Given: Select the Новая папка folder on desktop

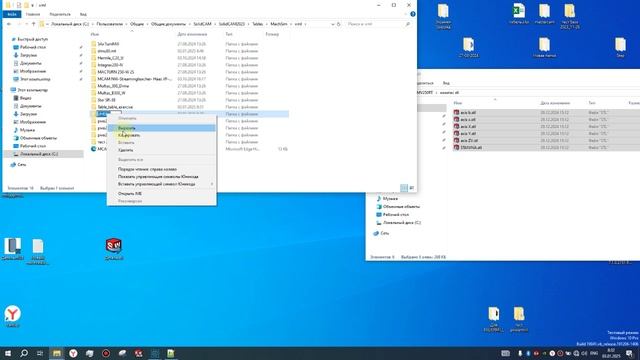Looking at the screenshot, I should 544,47.
